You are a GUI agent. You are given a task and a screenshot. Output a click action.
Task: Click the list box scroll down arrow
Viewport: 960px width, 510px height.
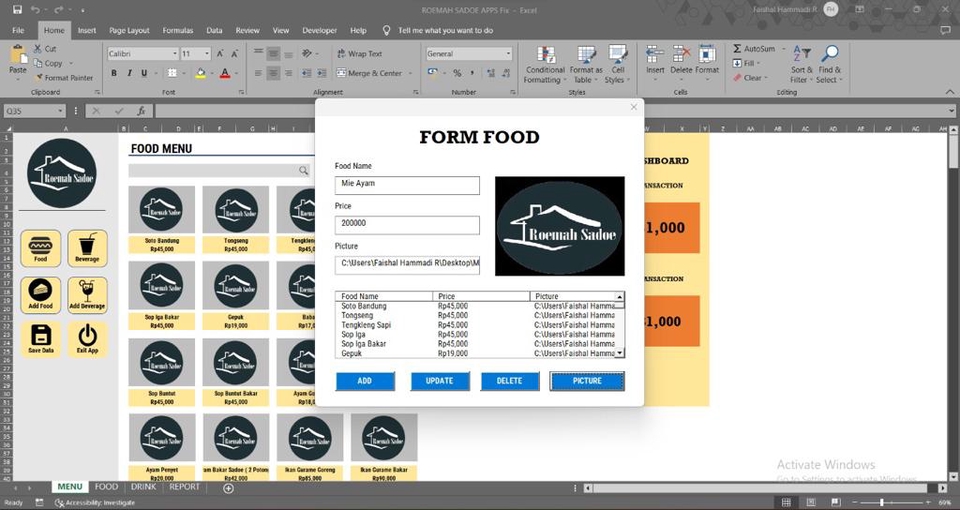[620, 353]
